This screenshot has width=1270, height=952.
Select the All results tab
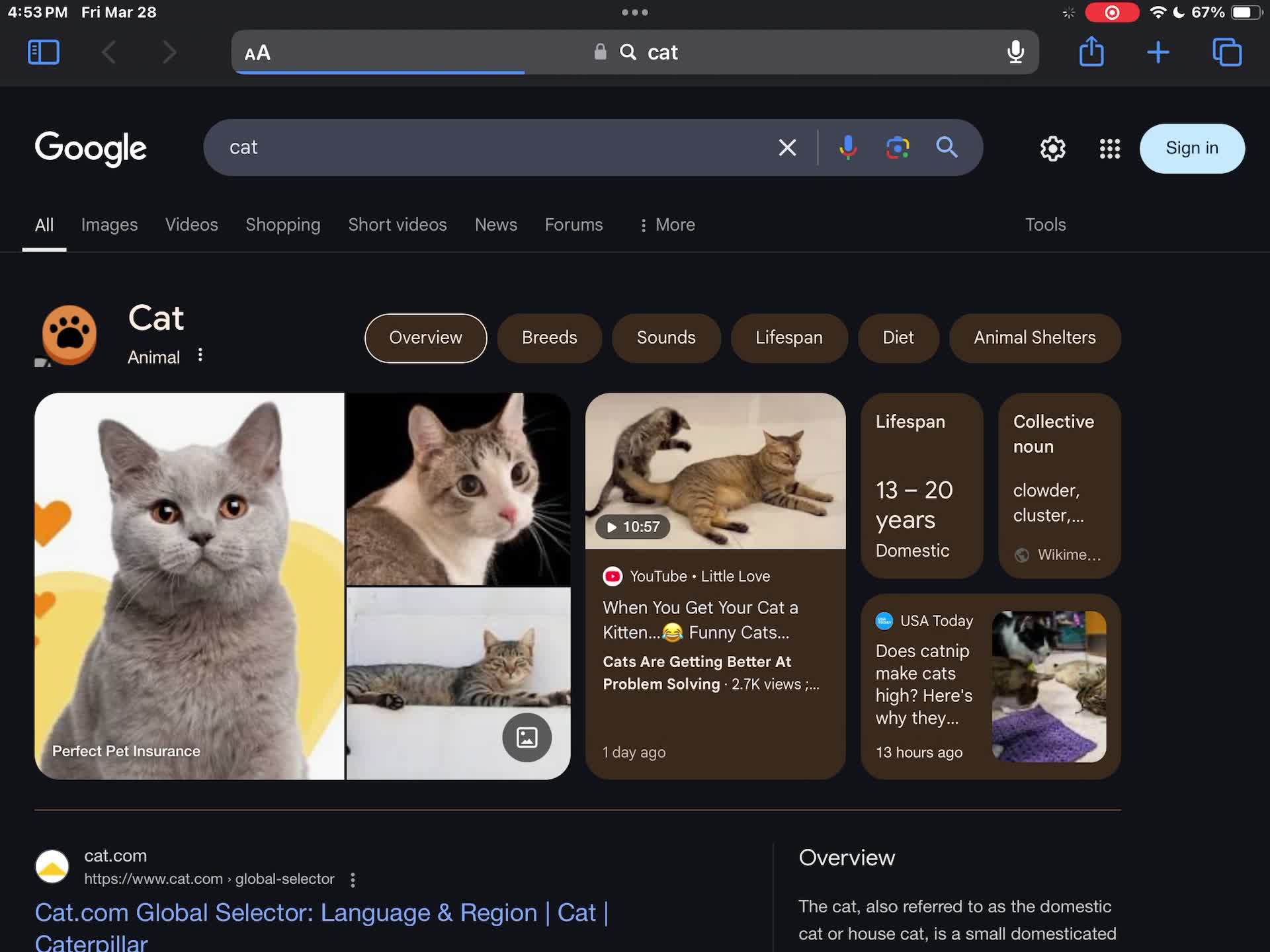pos(44,225)
